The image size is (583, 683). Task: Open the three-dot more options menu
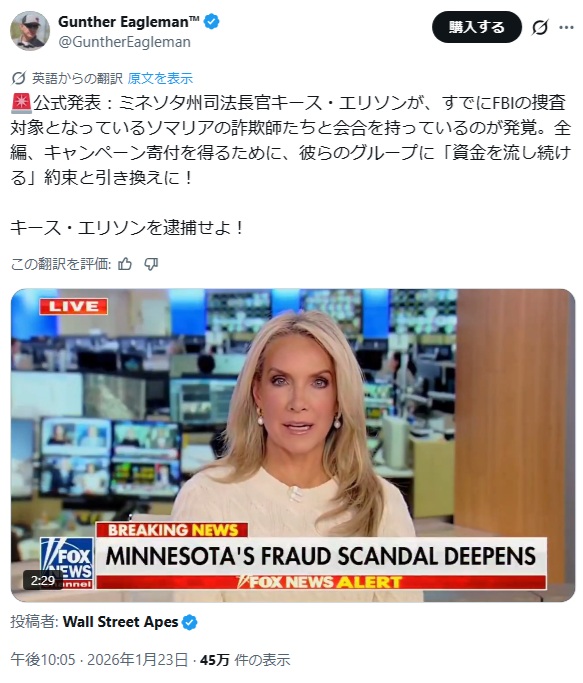click(x=566, y=27)
